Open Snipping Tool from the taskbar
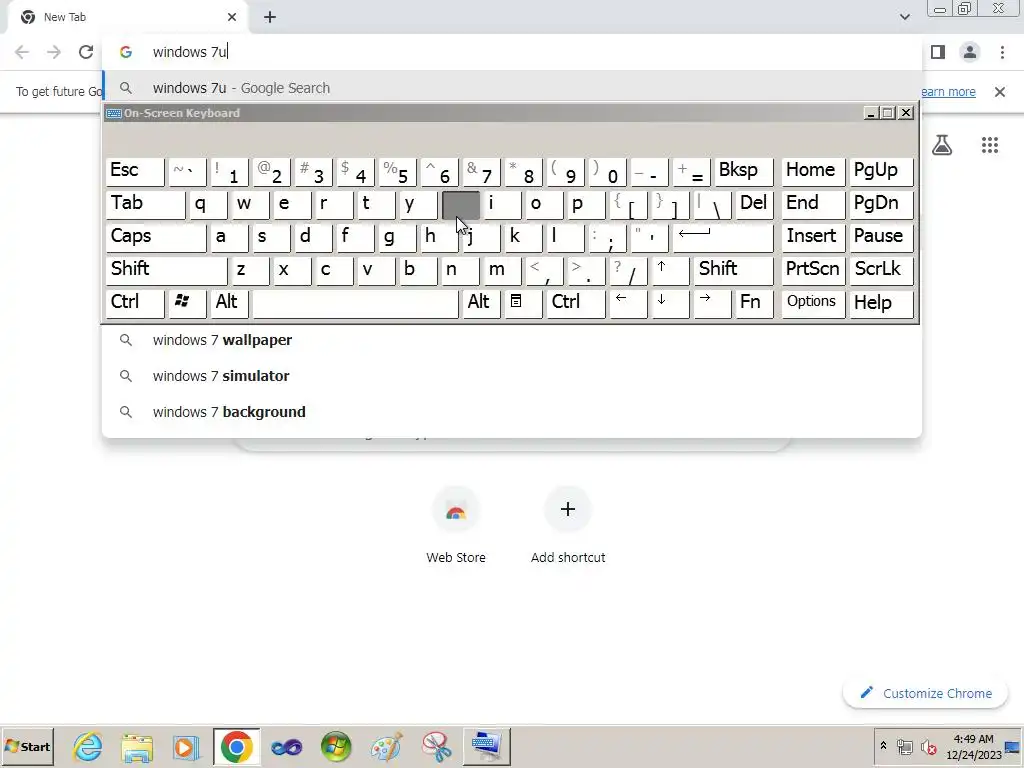This screenshot has height=768, width=1024. click(x=436, y=746)
